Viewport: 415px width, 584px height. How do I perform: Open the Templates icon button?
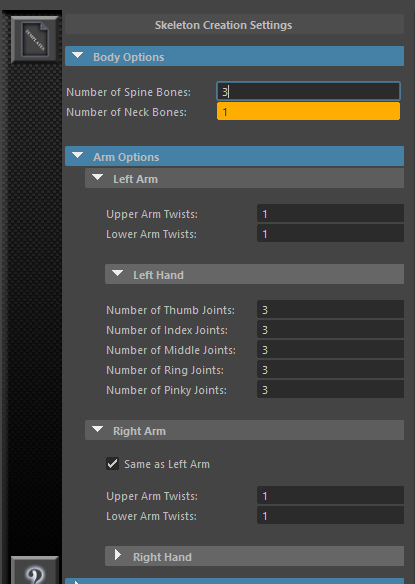pos(35,39)
